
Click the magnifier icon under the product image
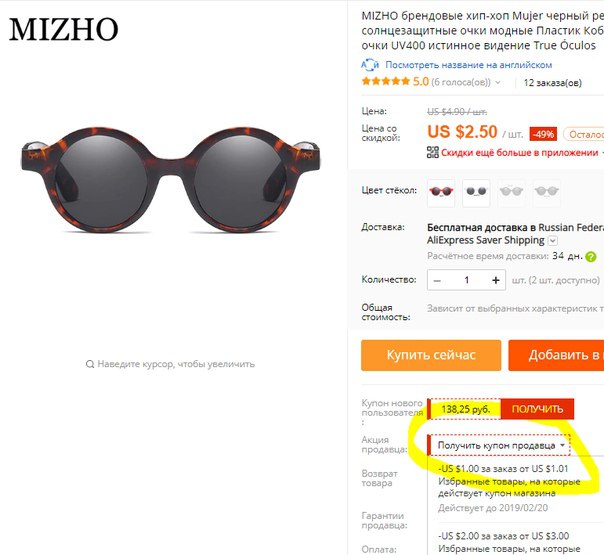pos(90,364)
